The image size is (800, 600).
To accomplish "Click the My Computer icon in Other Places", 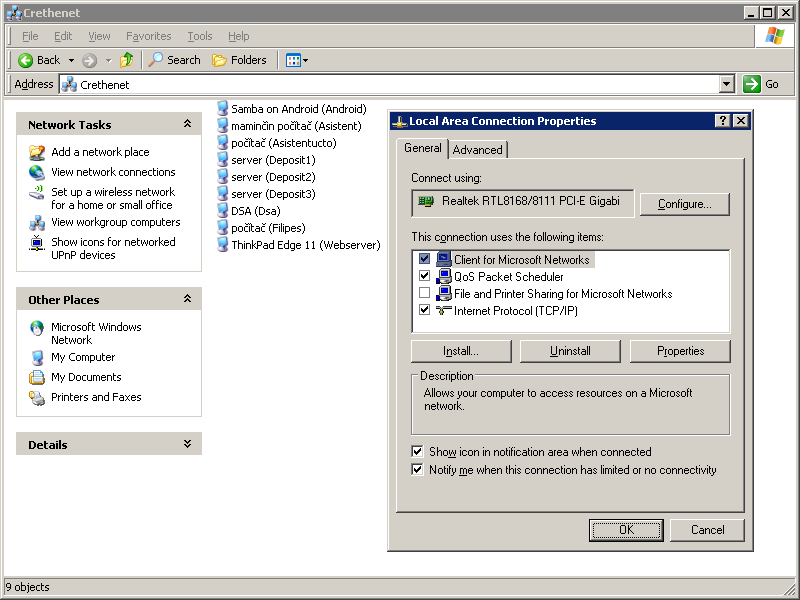I will [37, 358].
